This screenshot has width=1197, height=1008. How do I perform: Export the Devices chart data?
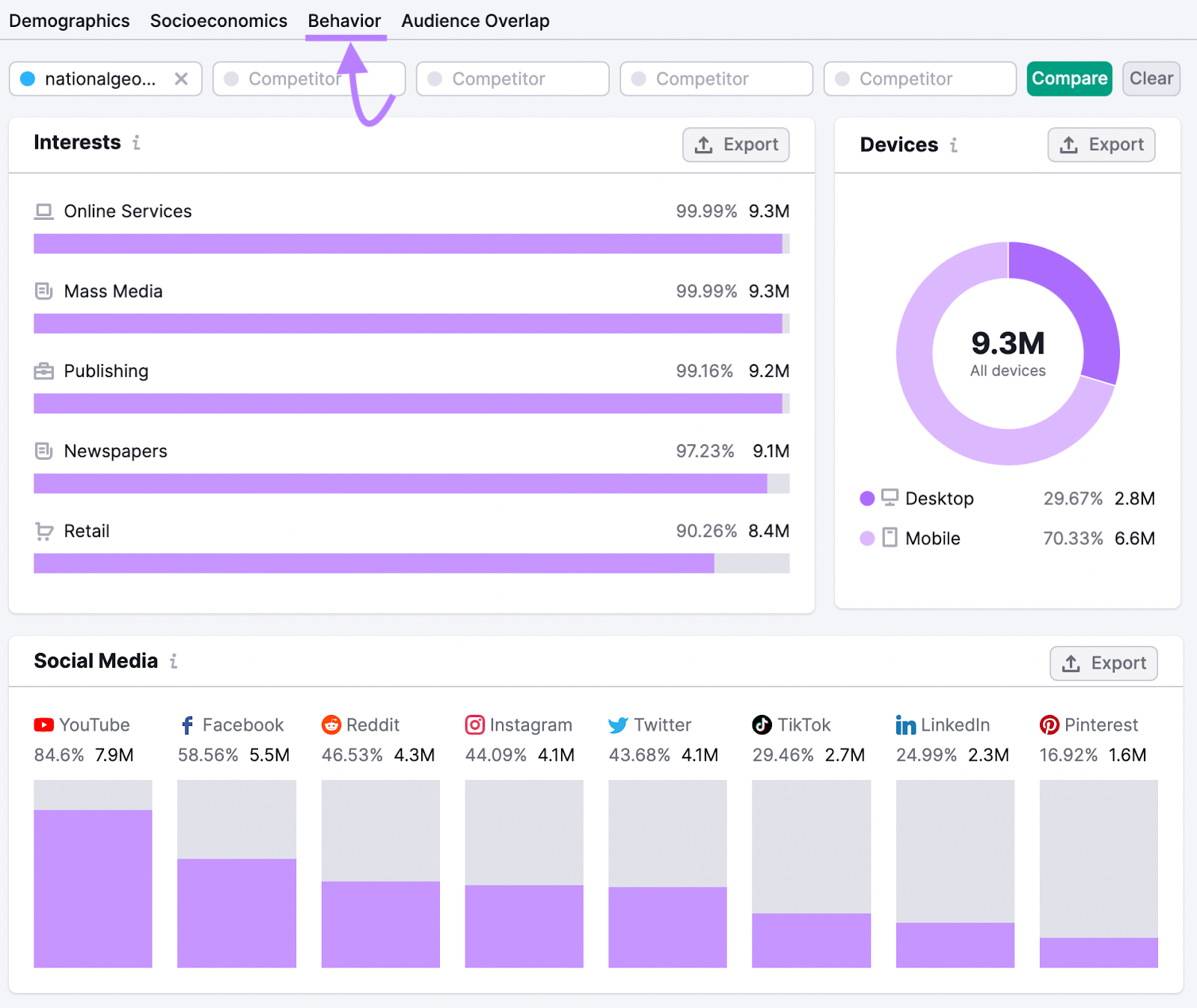(1100, 144)
